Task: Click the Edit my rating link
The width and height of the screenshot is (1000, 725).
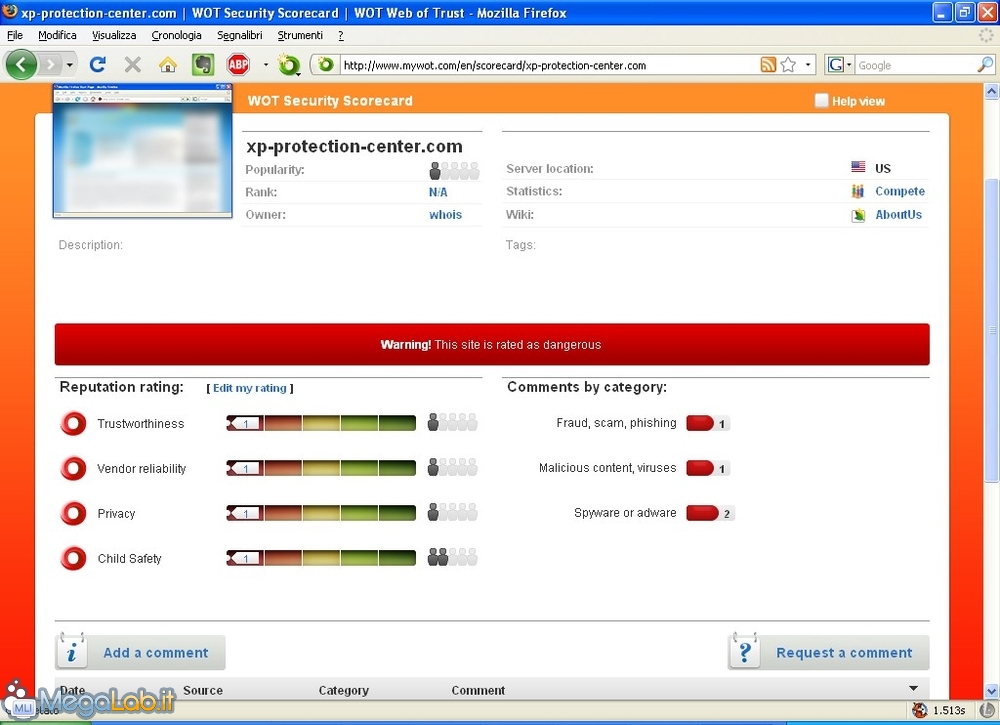Action: (249, 388)
